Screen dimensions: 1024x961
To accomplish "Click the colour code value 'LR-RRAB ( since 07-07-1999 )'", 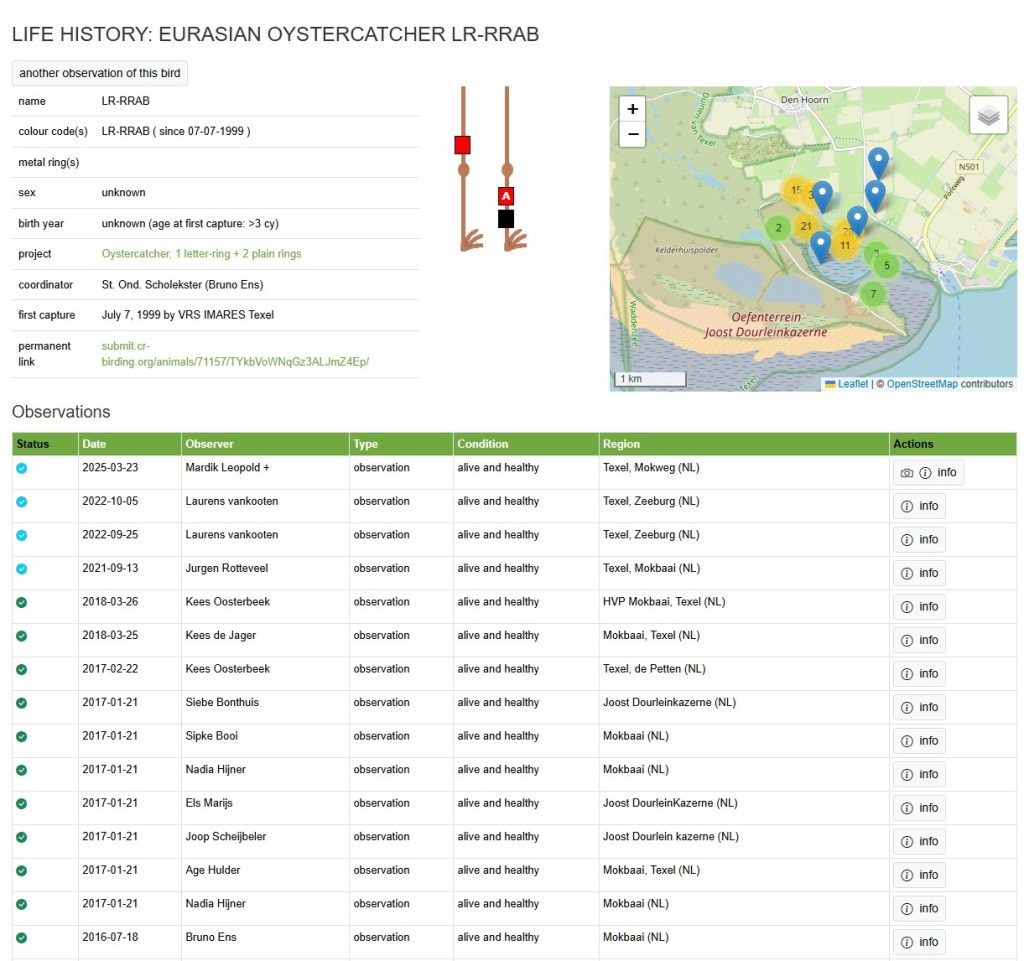I will [x=176, y=131].
